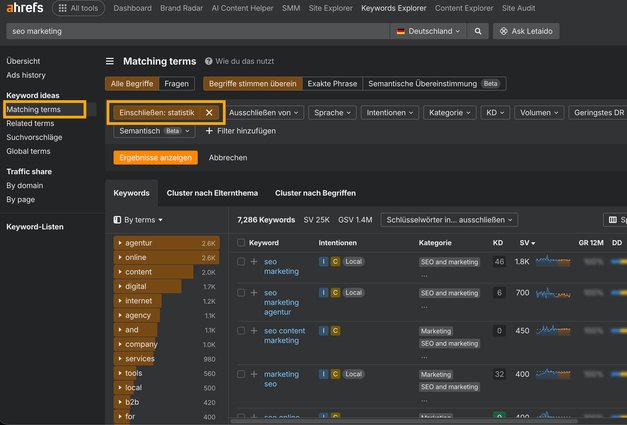627x425 pixels.
Task: Click Local badge for marketing seo
Action: [x=353, y=374]
